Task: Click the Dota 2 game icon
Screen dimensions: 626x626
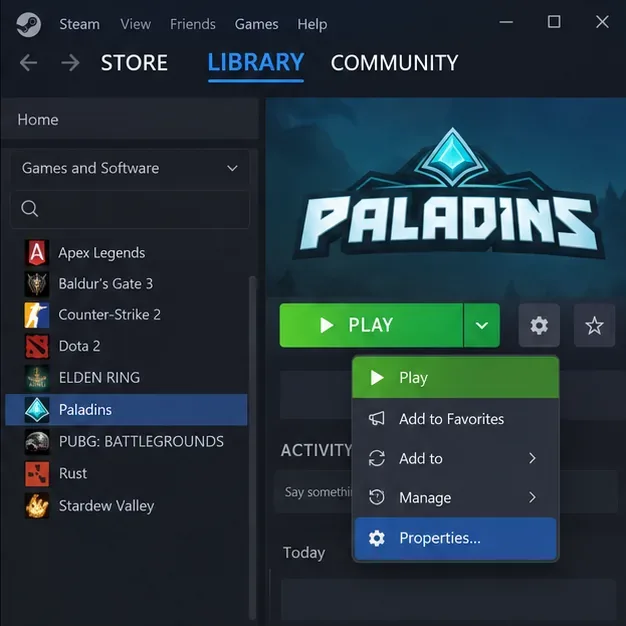Action: (x=37, y=347)
